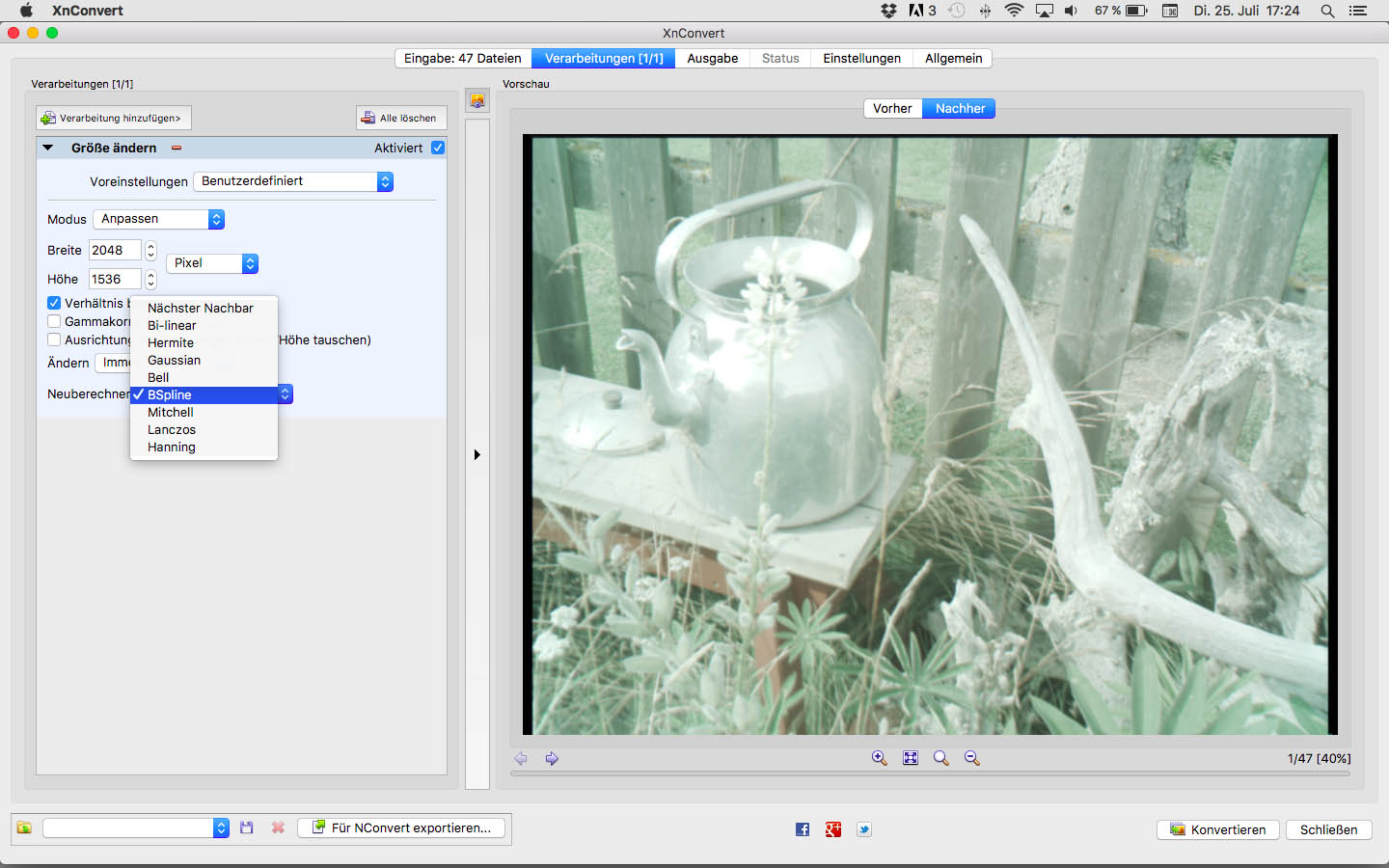This screenshot has width=1389, height=868.
Task: Click the Breite stepper arrows
Action: 150,251
